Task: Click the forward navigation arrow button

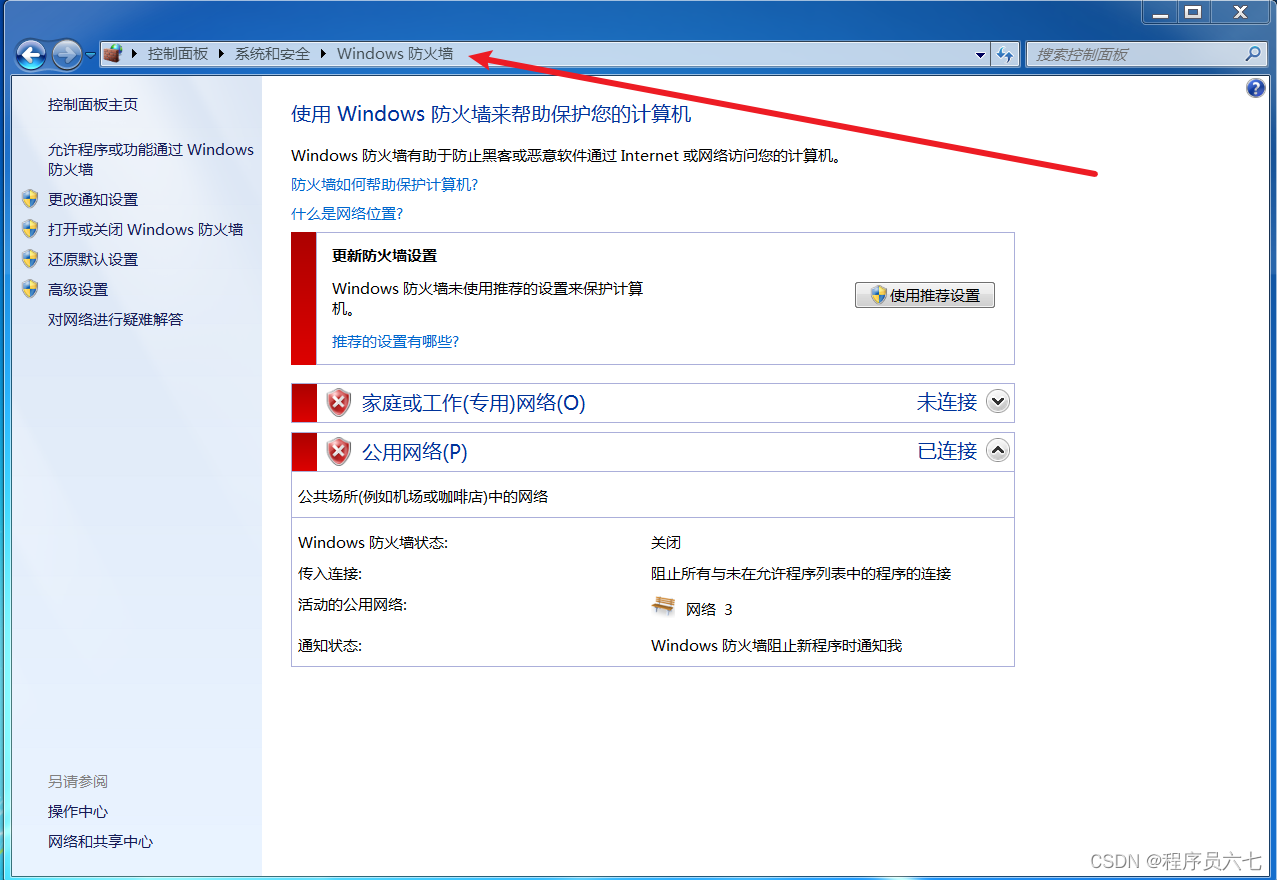Action: (66, 54)
